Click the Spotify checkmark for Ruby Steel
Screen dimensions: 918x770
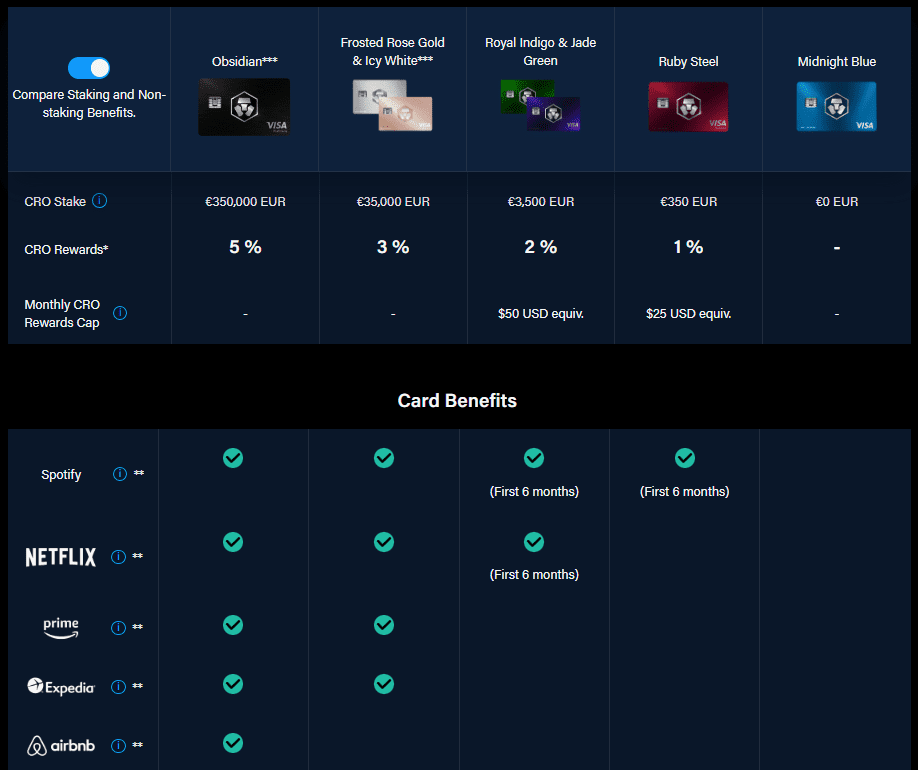pos(685,458)
